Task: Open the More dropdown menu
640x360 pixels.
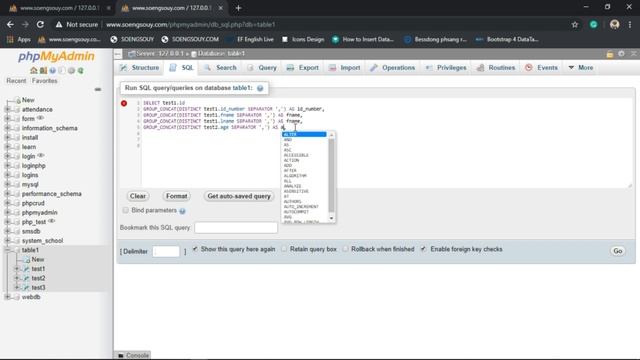Action: 581,68
